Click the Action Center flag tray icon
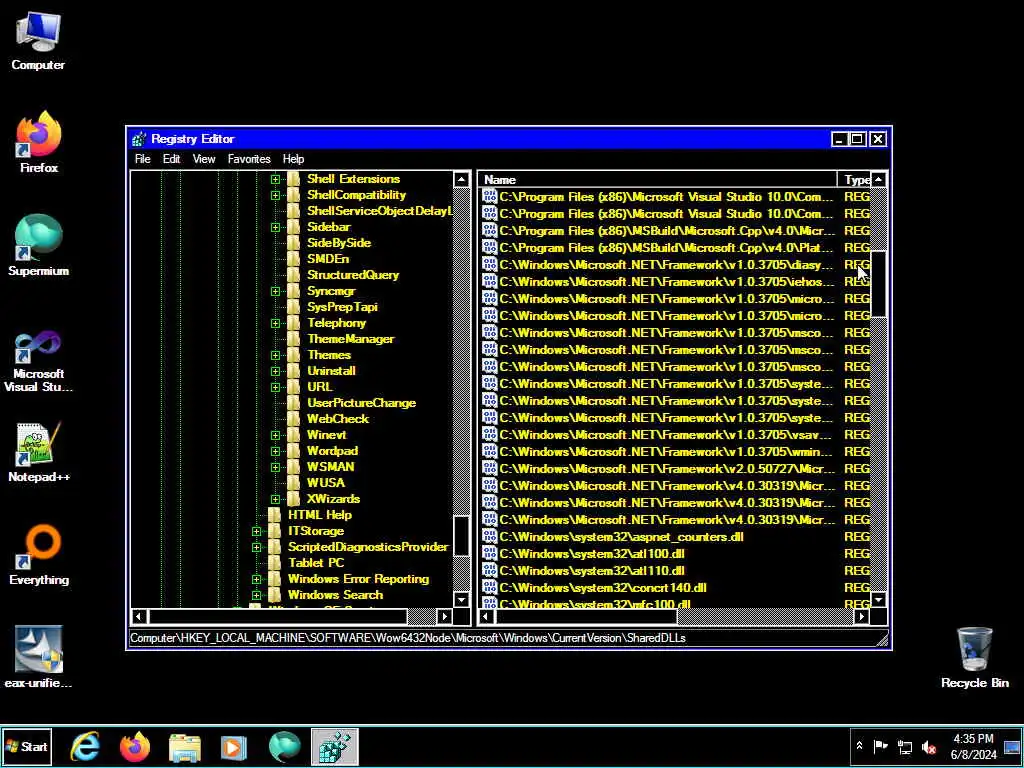The width and height of the screenshot is (1024, 768). pyautogui.click(x=881, y=746)
